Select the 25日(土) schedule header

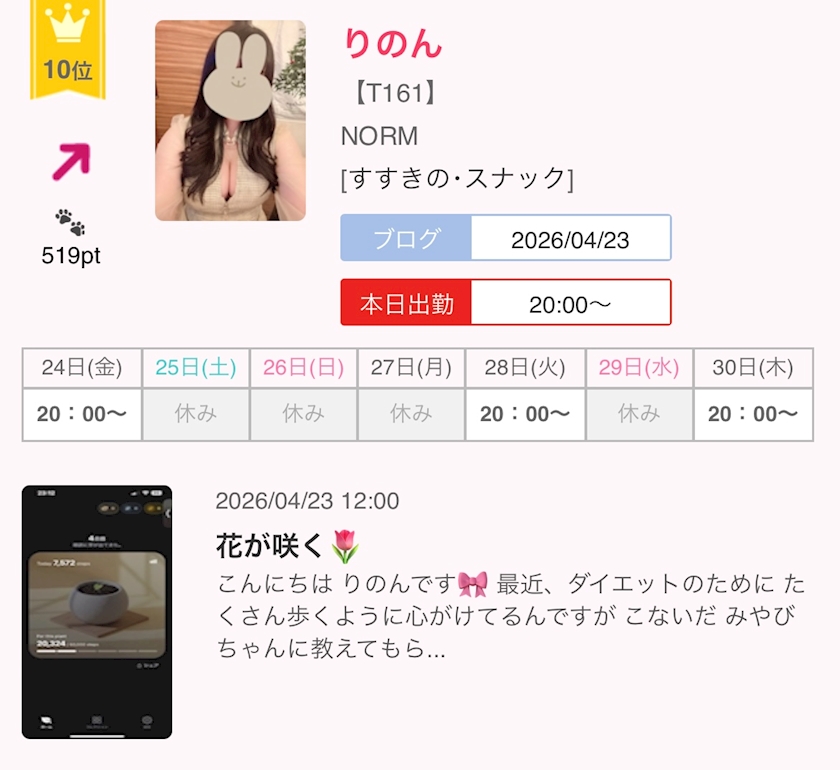(x=196, y=368)
